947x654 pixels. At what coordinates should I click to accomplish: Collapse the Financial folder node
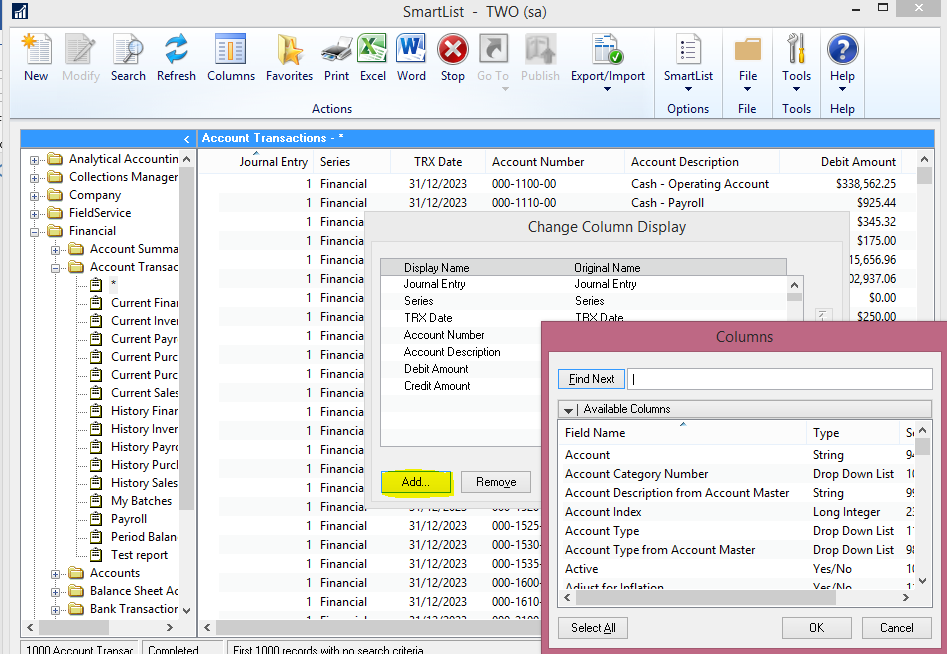point(35,231)
